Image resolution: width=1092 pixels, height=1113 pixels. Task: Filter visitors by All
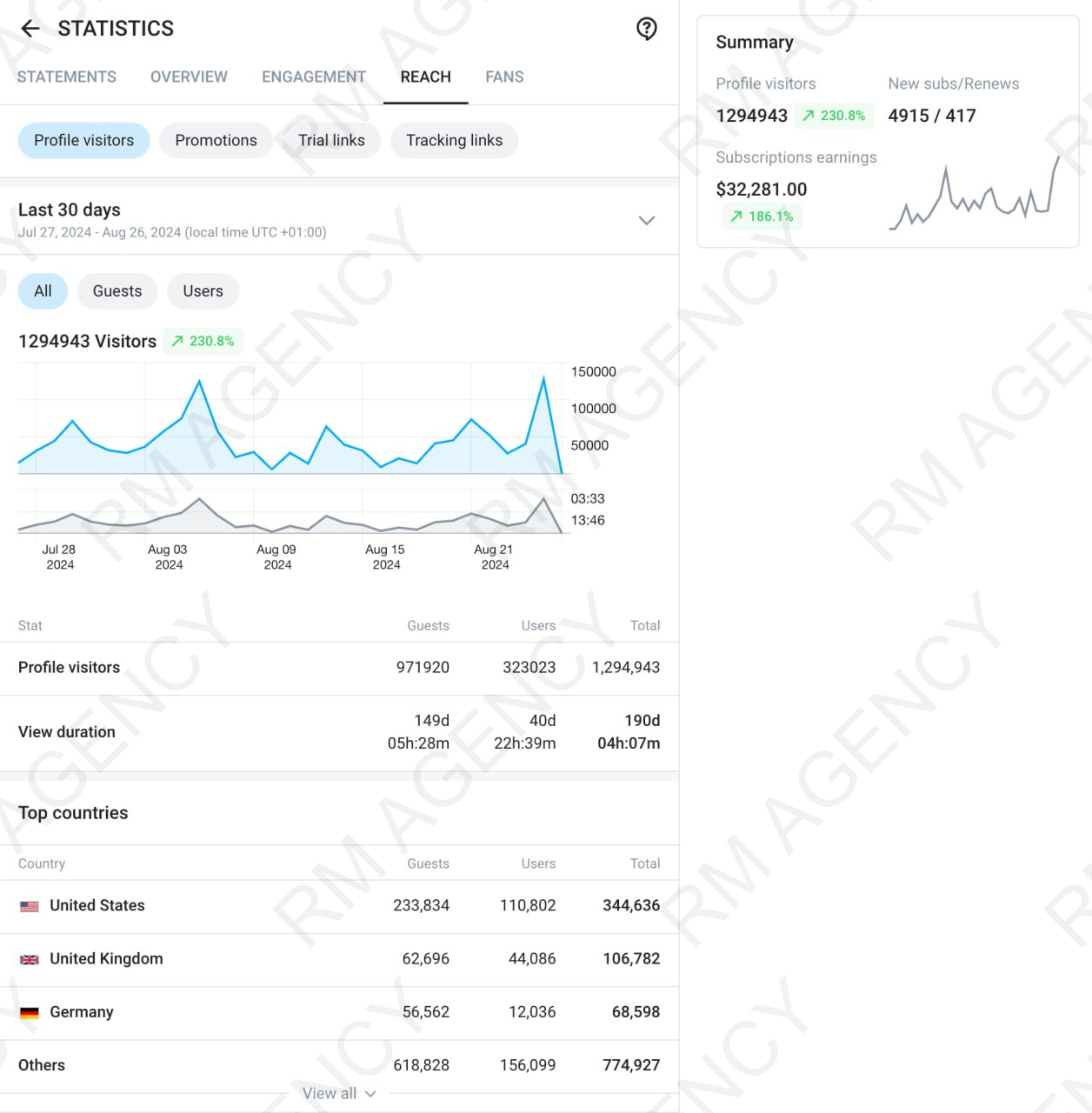click(x=43, y=291)
